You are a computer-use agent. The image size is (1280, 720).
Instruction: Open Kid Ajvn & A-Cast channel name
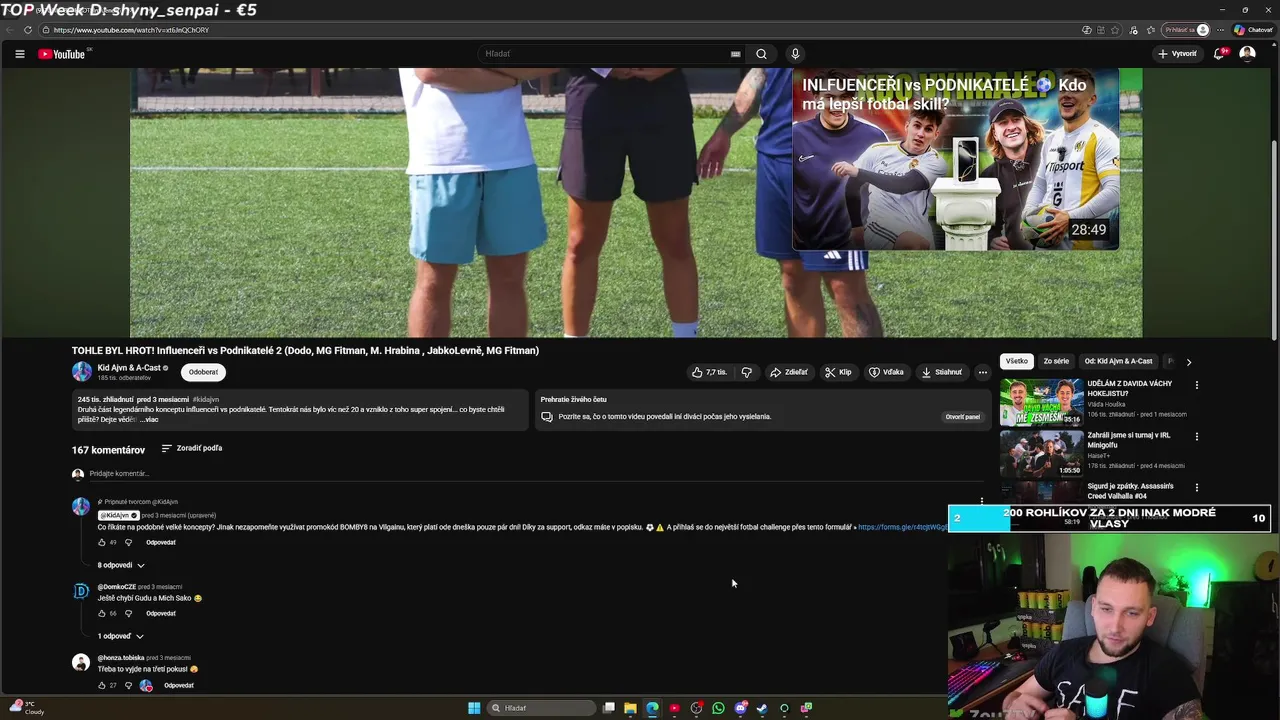tap(129, 368)
